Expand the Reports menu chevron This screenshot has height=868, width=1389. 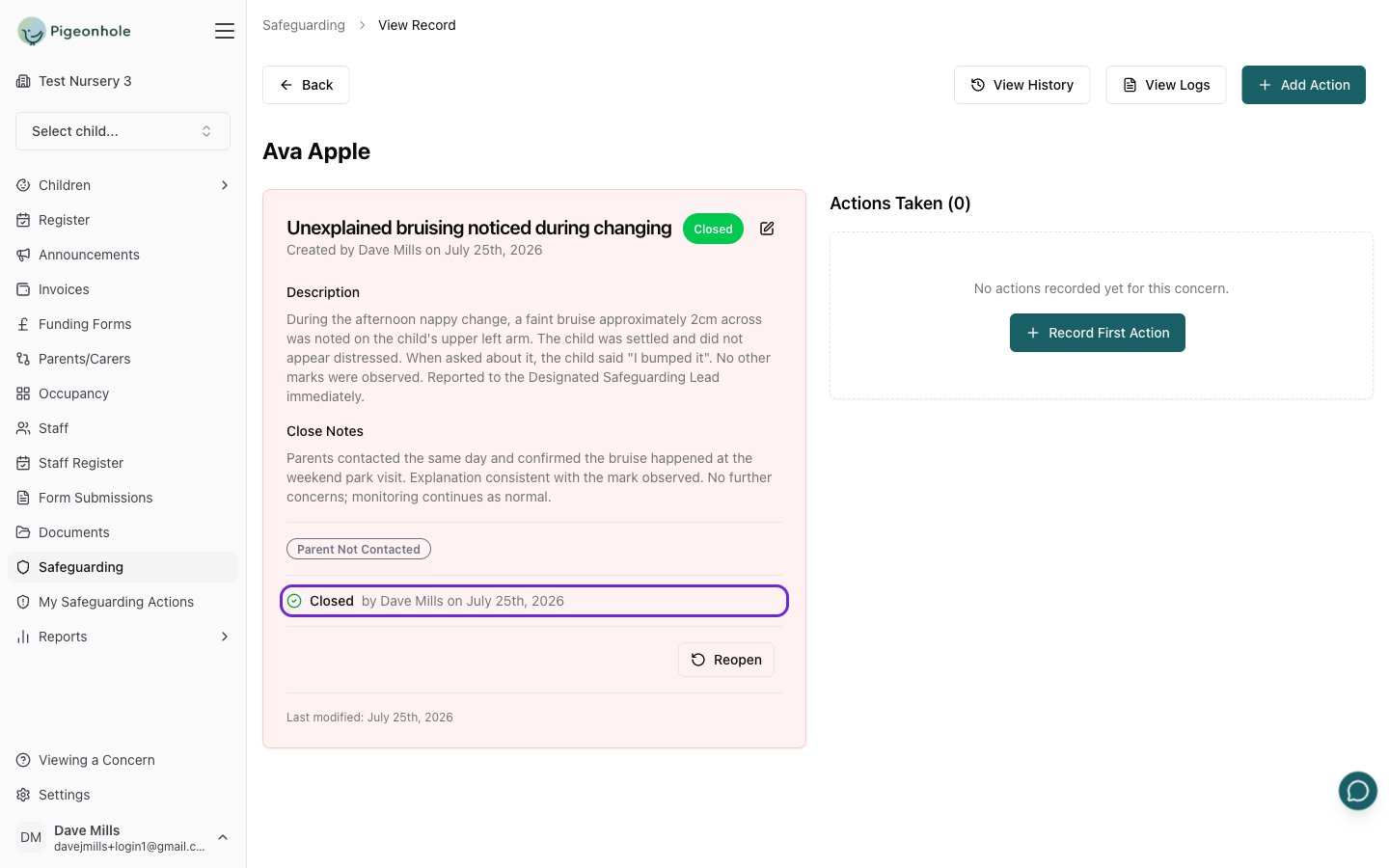click(225, 637)
